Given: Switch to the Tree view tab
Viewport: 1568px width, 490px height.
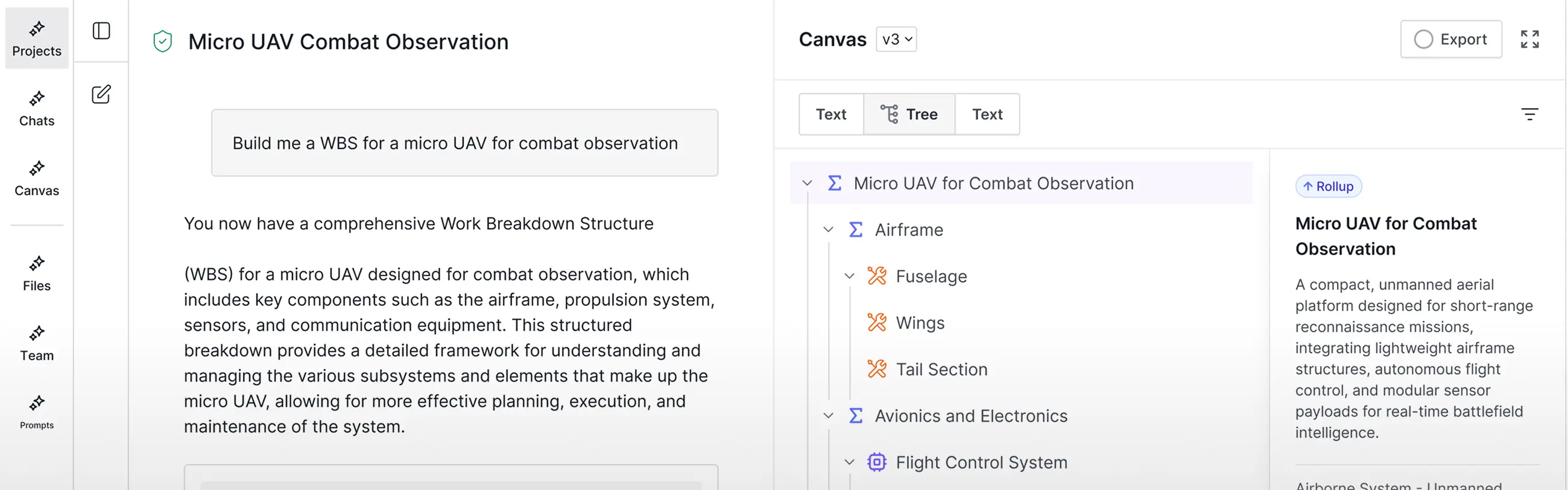Looking at the screenshot, I should click(x=909, y=115).
